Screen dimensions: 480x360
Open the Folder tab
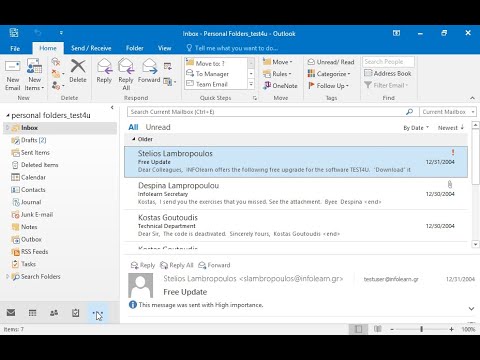135,48
